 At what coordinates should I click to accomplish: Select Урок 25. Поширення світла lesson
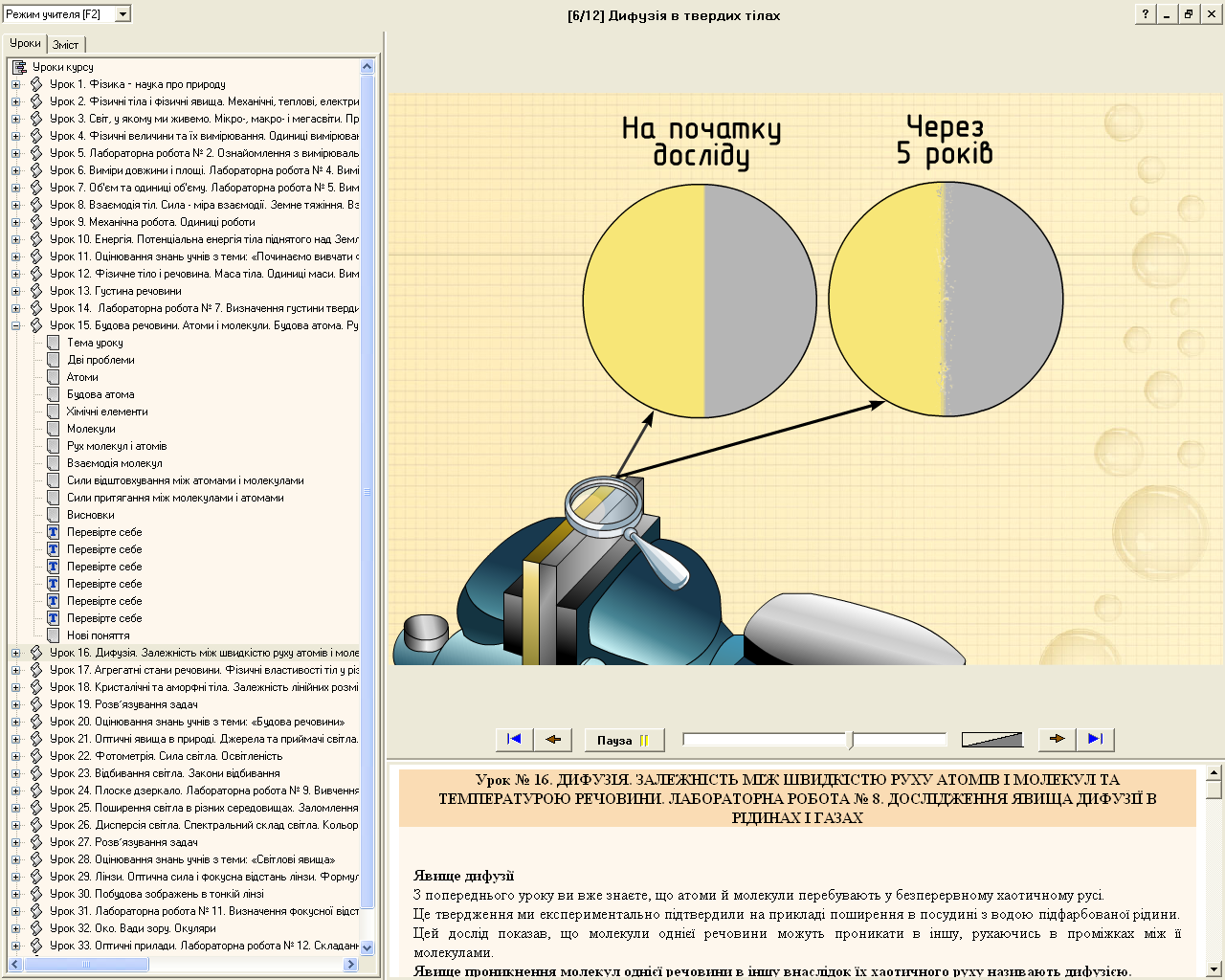coord(205,808)
